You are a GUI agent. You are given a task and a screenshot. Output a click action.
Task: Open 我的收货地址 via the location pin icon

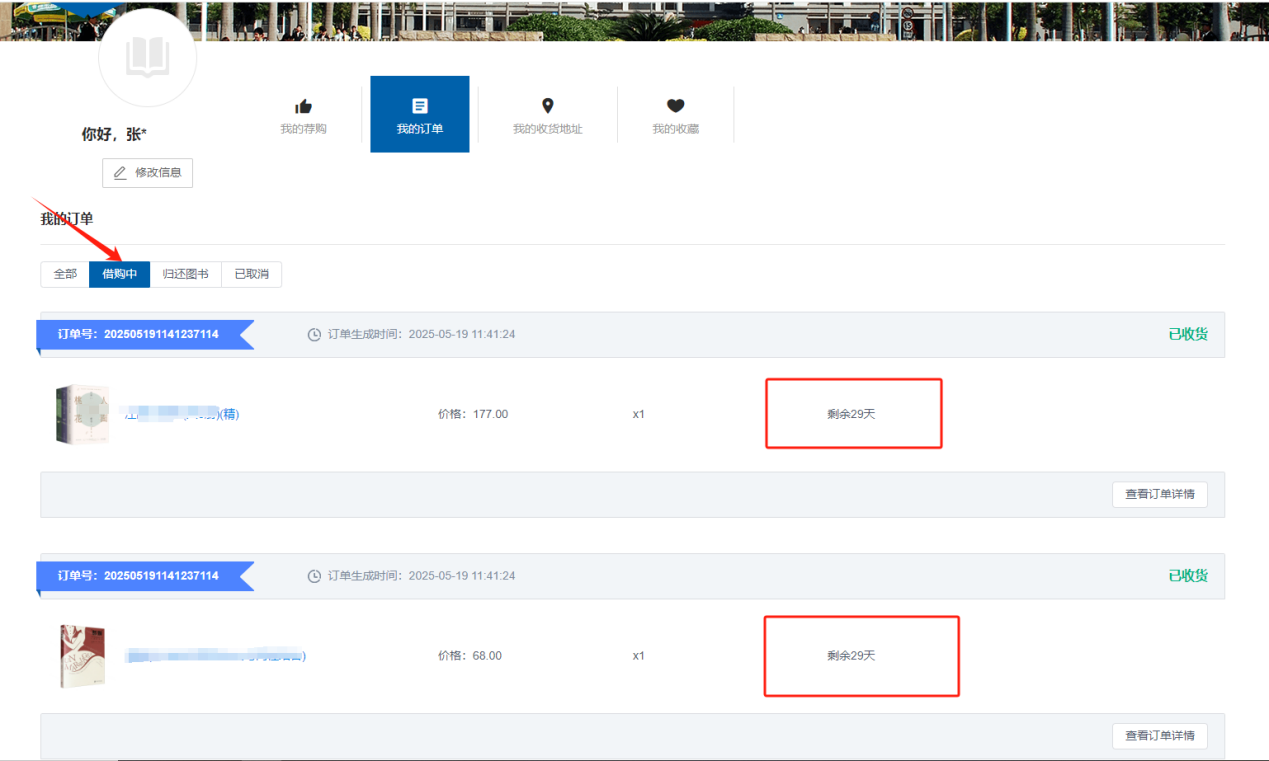tap(547, 106)
